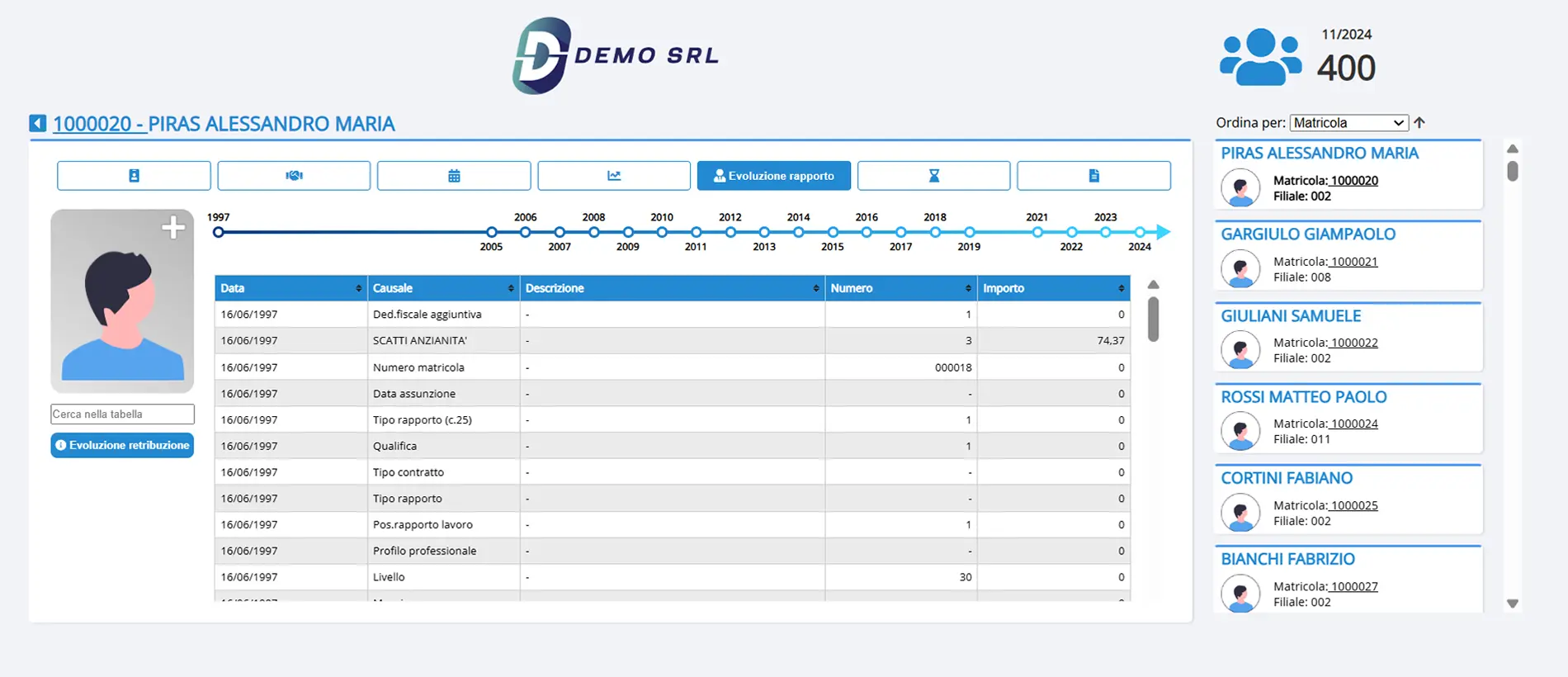Sort table by Descrizione column
1568x677 pixels.
coord(672,288)
